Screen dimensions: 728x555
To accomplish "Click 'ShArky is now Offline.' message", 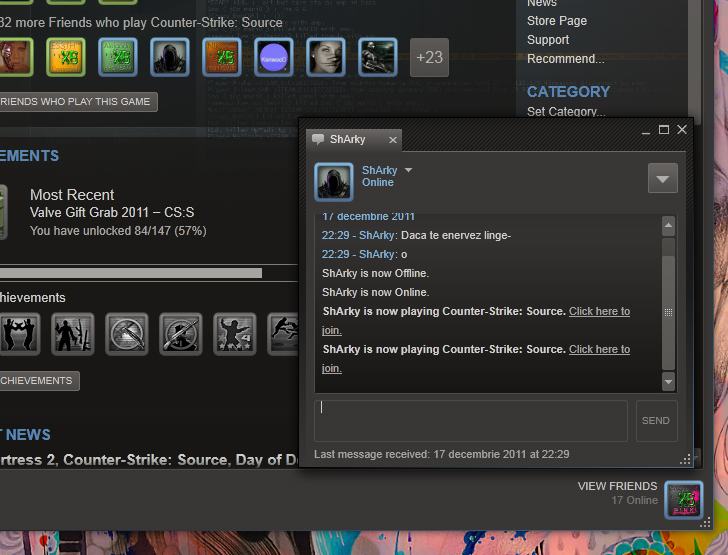I will click(375, 274).
